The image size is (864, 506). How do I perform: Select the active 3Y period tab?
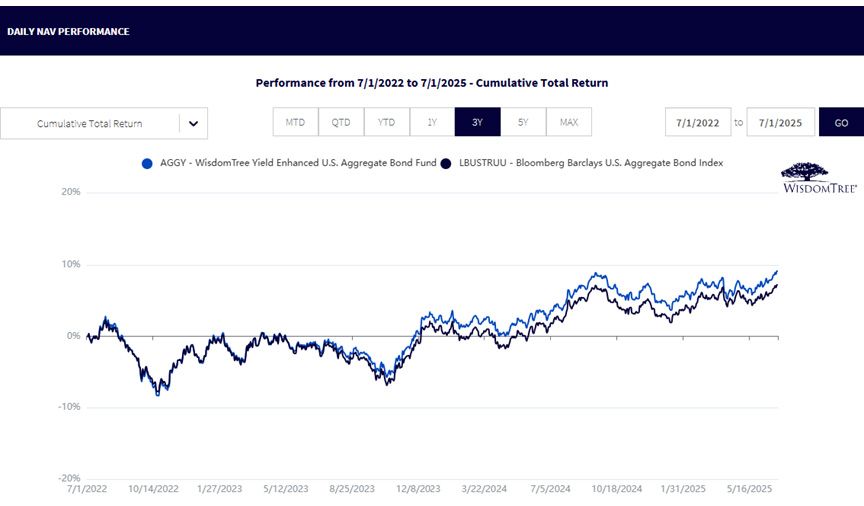[x=478, y=122]
